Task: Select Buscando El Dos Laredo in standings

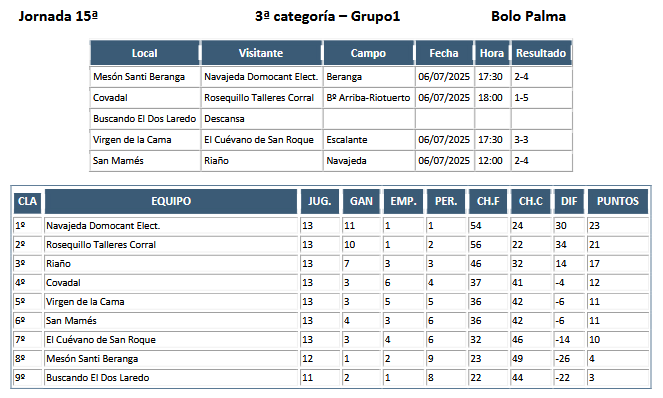Action: [171, 378]
